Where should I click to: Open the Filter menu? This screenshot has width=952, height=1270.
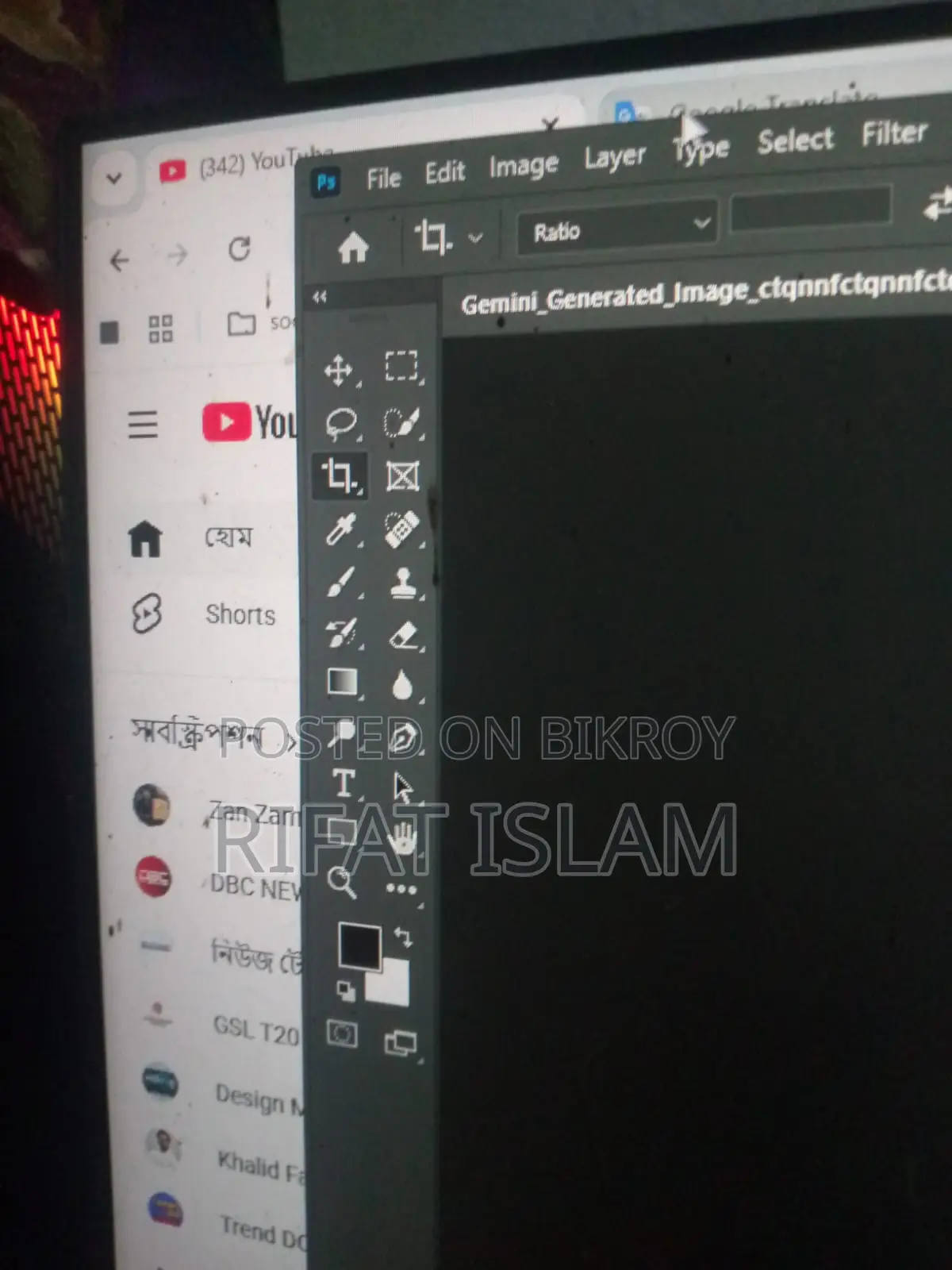pos(894,133)
